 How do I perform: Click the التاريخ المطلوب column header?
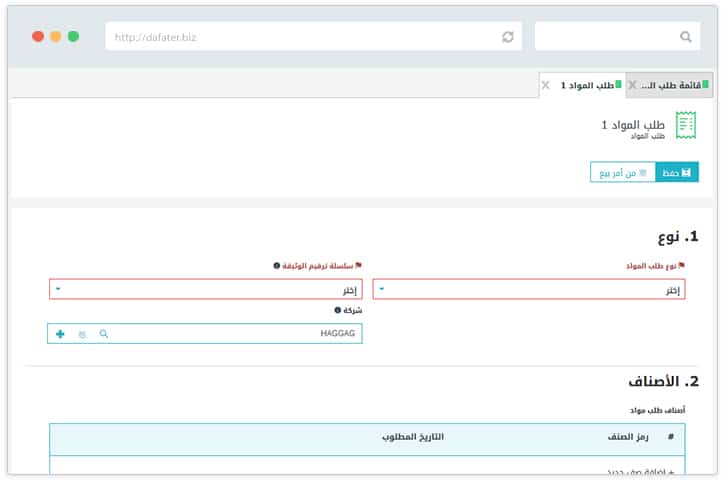(413, 438)
